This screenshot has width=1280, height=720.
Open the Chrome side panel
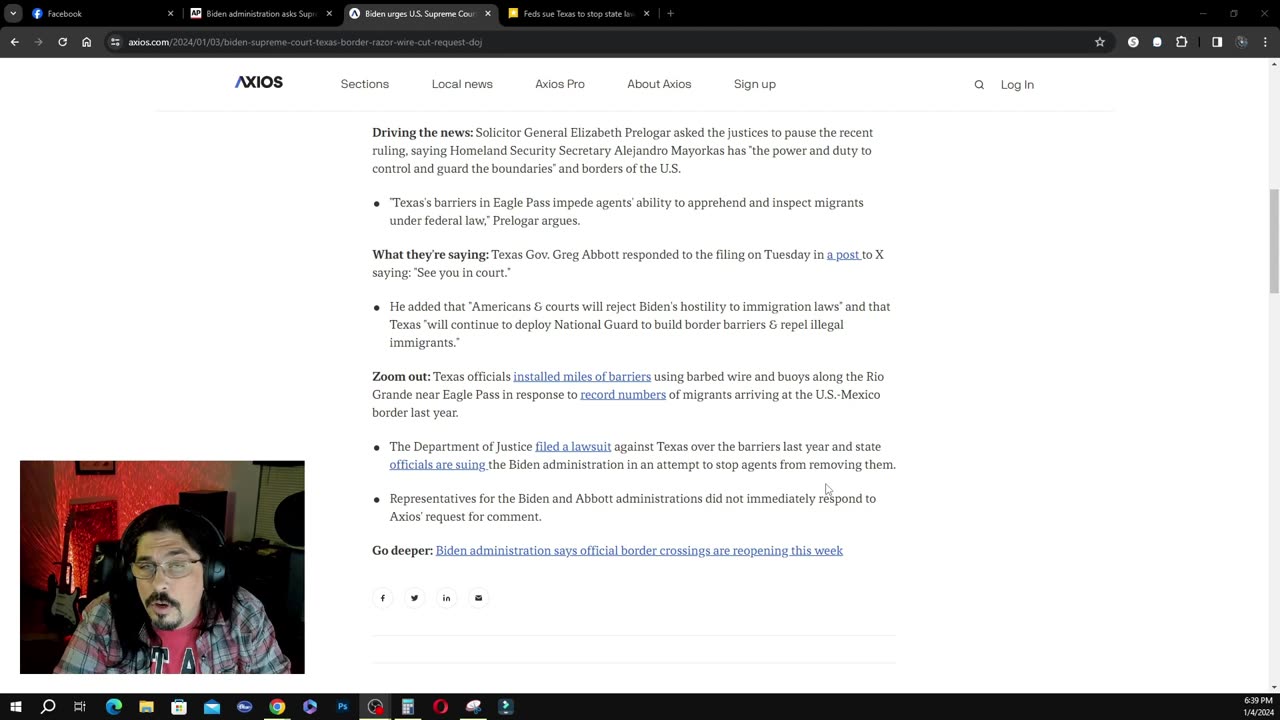(x=1217, y=42)
